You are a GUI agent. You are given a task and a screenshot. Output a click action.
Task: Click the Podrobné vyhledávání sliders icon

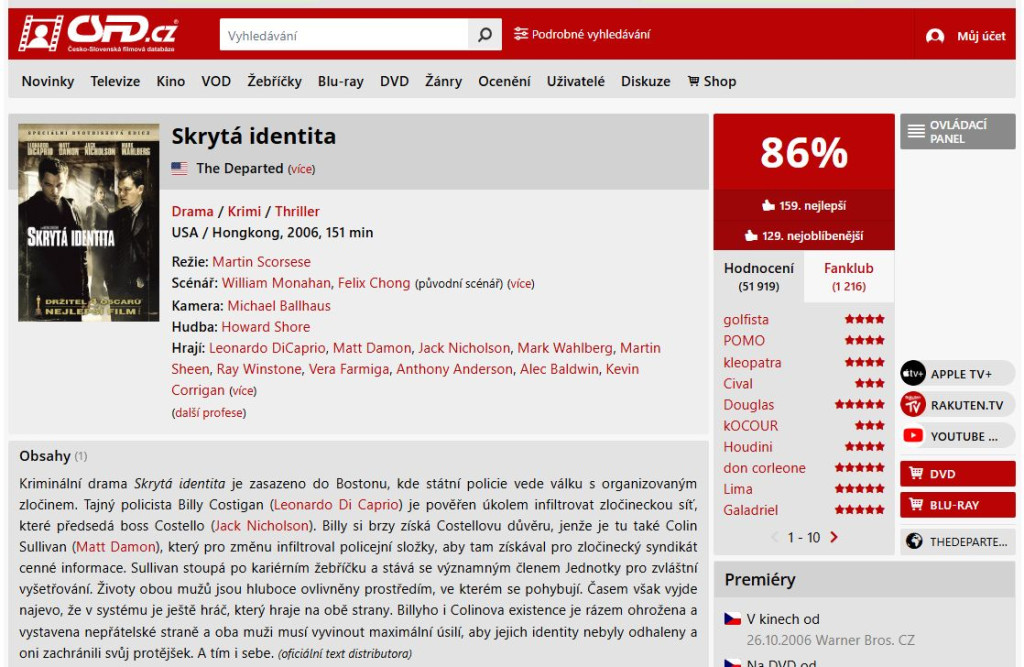[520, 34]
